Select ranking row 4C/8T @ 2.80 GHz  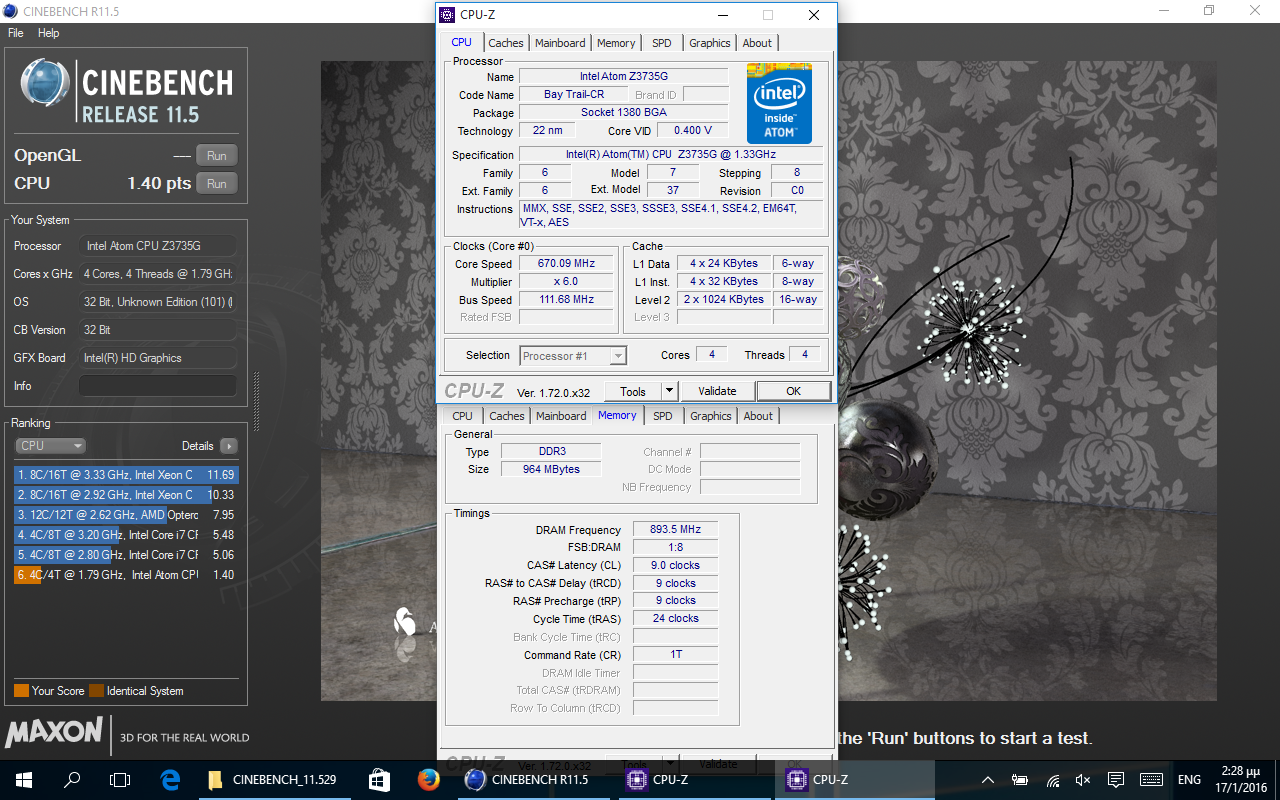click(126, 555)
